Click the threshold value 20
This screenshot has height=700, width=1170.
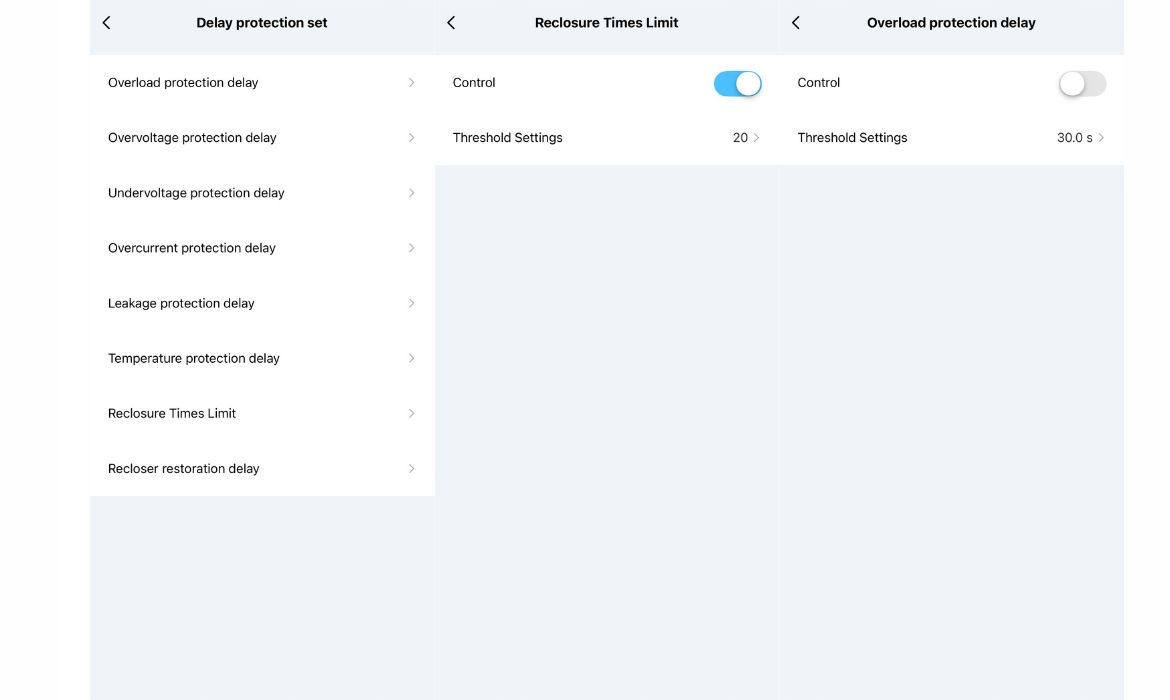739,137
